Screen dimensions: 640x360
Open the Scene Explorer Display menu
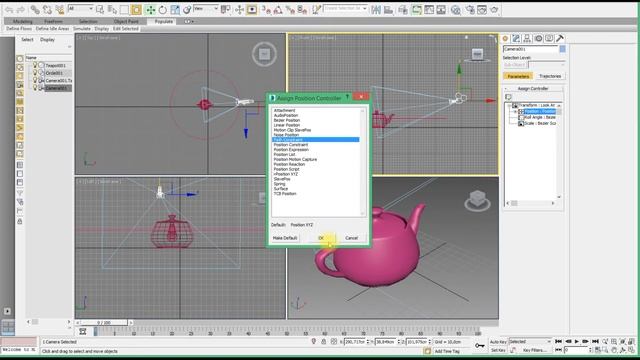point(47,40)
